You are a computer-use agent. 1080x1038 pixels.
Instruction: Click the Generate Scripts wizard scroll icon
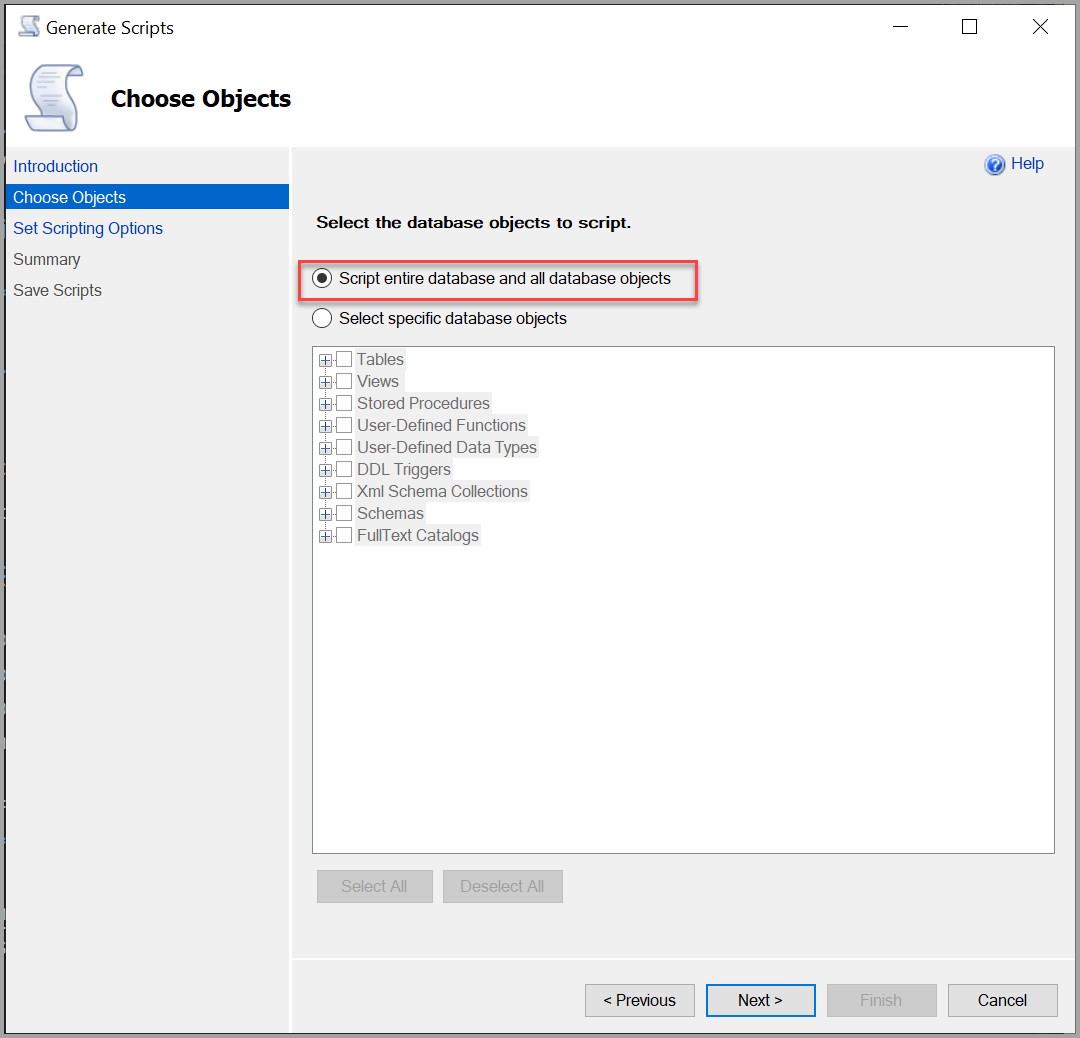(x=50, y=97)
